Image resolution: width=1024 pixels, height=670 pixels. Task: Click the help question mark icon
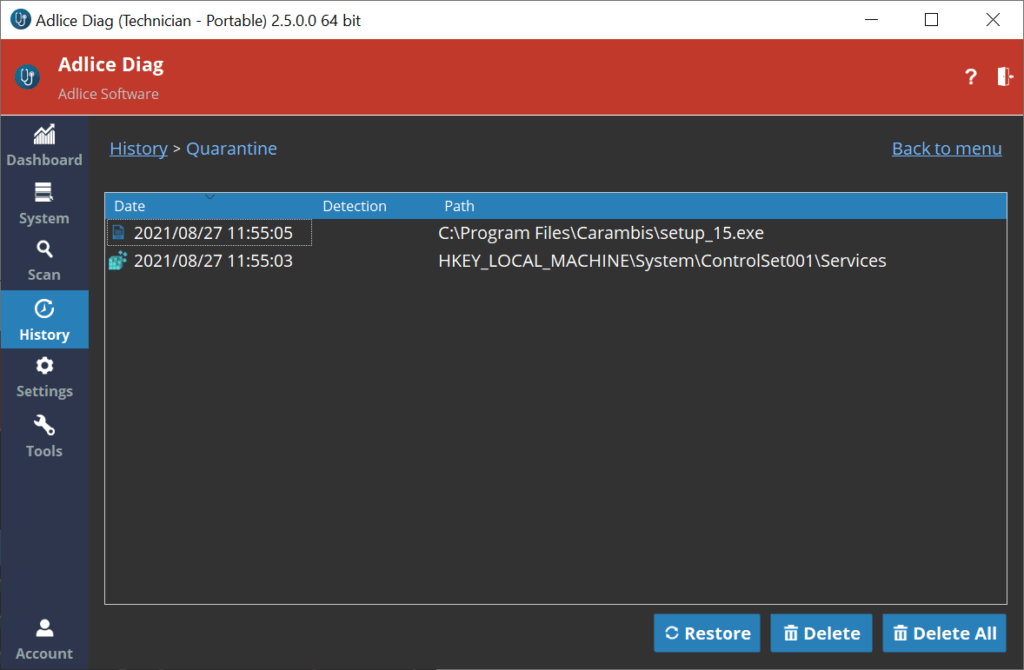[970, 77]
